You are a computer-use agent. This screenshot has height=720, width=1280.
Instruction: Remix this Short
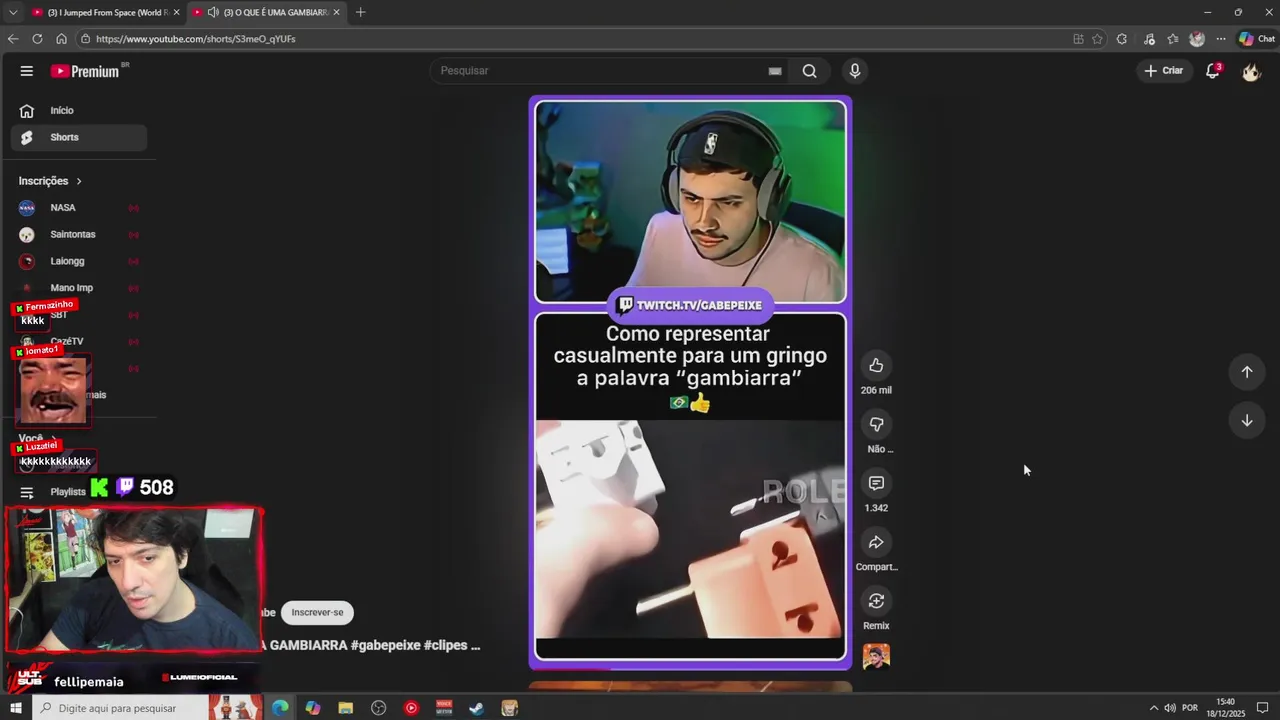(x=876, y=601)
